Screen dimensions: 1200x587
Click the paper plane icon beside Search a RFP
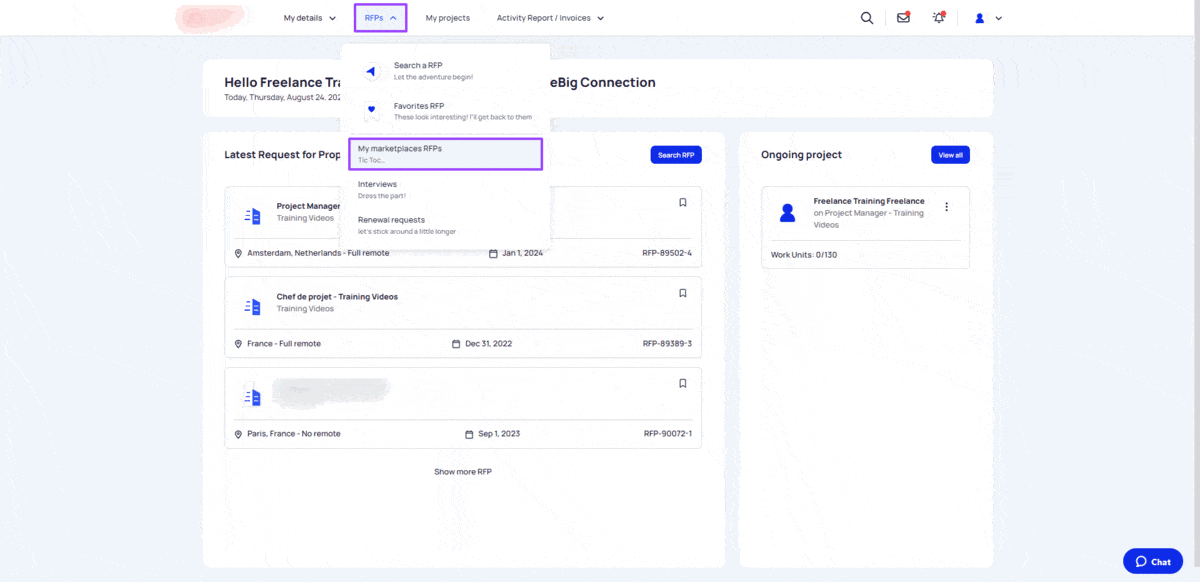(x=371, y=71)
